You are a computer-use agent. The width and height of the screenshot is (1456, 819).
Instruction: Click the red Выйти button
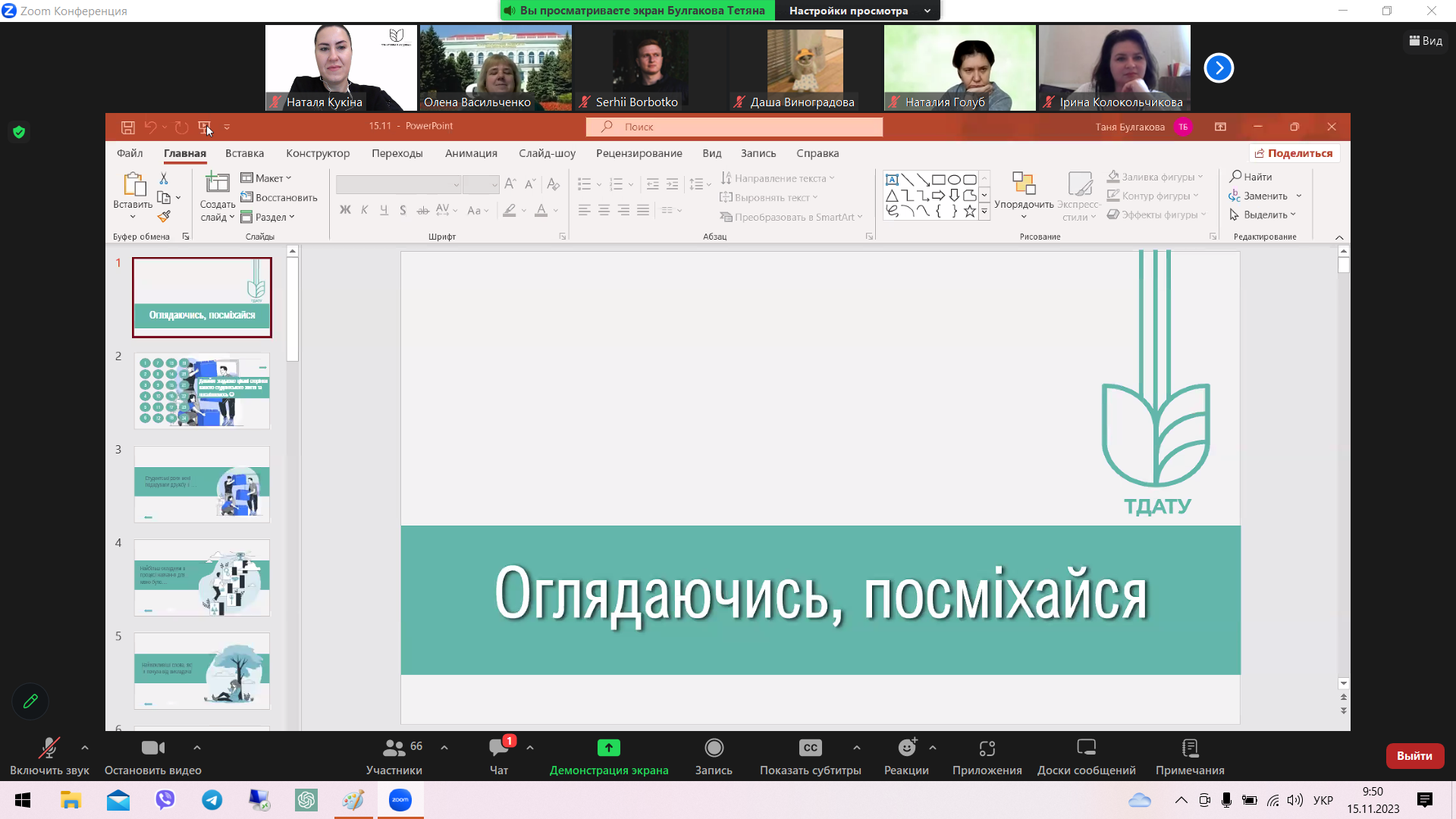click(1414, 756)
